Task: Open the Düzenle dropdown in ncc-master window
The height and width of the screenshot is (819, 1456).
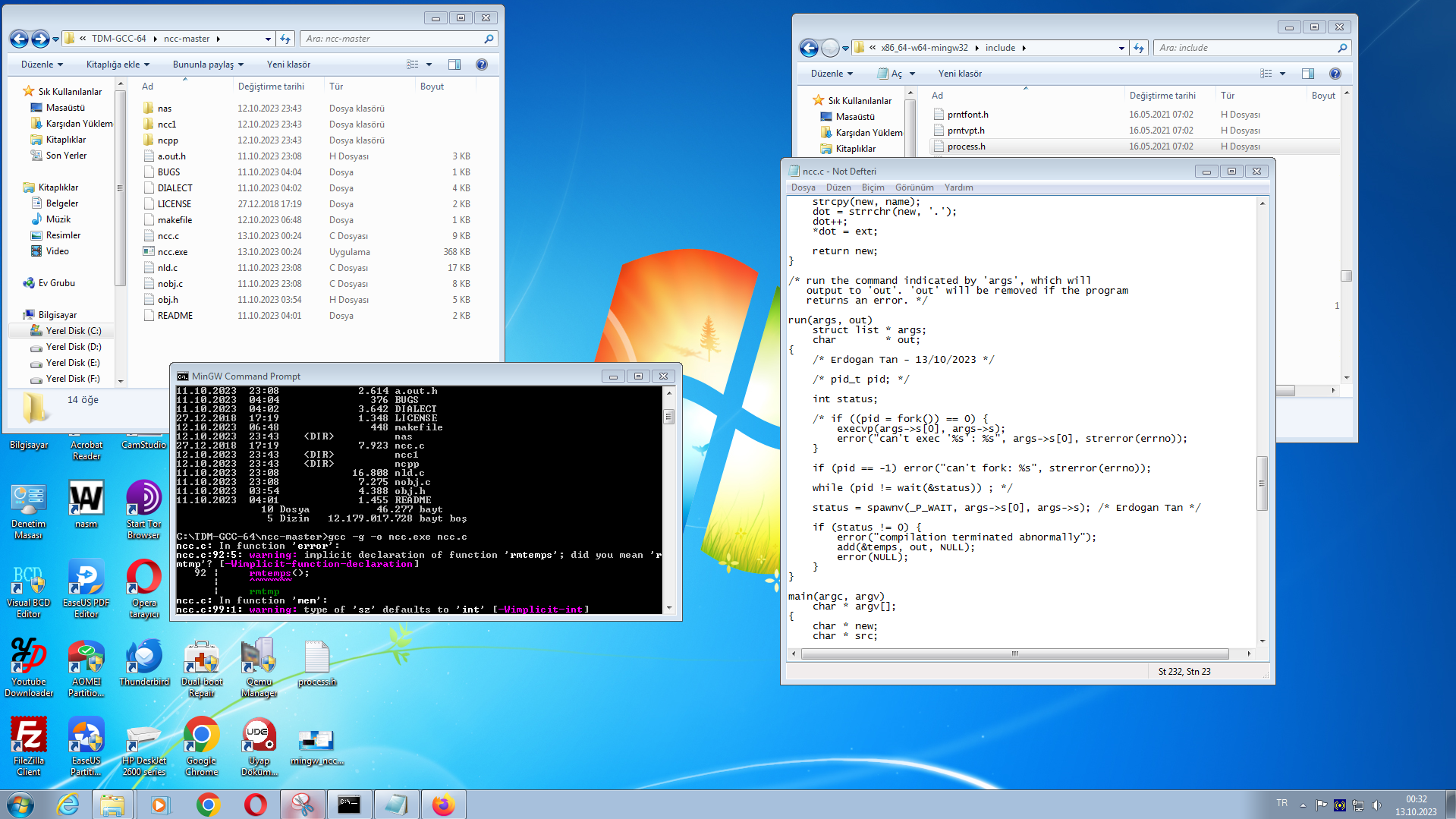Action: tap(42, 65)
